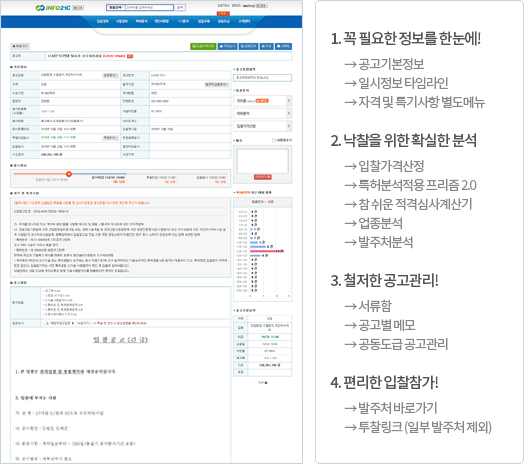Image resolution: width=524 pixels, height=464 pixels.
Task: Click the file viewer button with orange icon
Action: coord(59,324)
